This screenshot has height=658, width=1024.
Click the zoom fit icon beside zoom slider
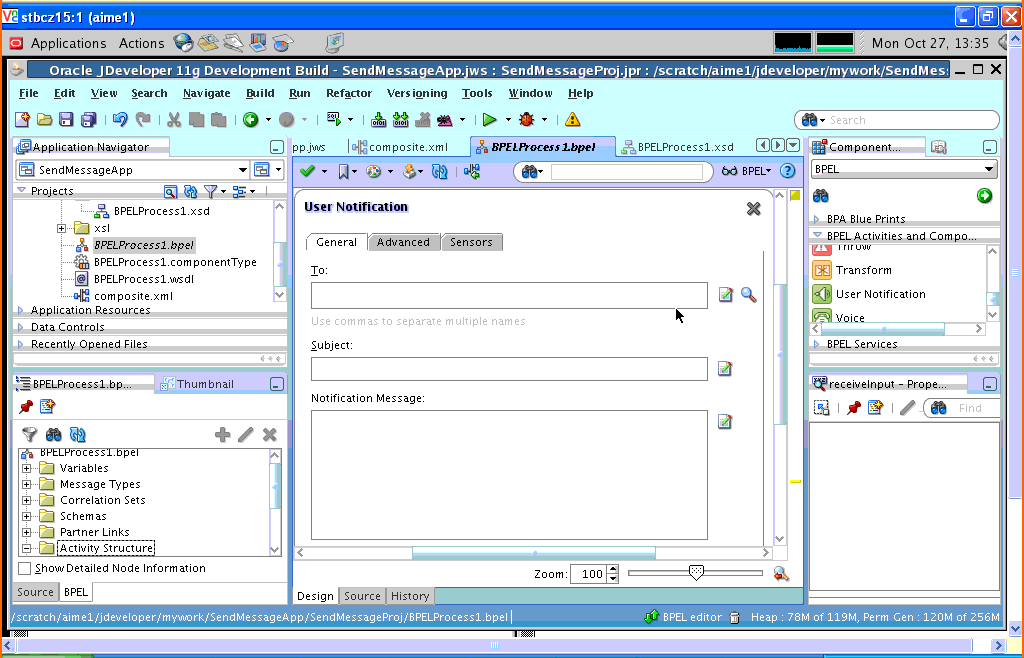click(x=781, y=574)
